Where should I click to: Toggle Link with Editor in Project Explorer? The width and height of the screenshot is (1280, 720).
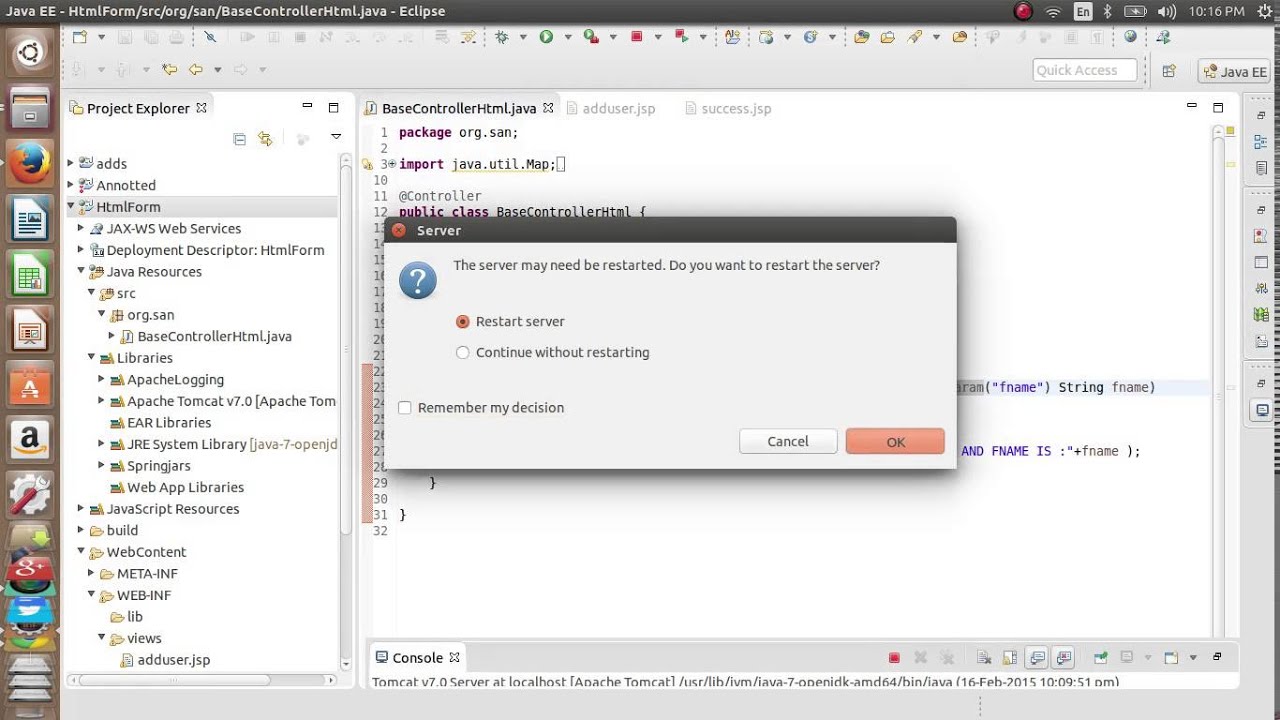(265, 139)
